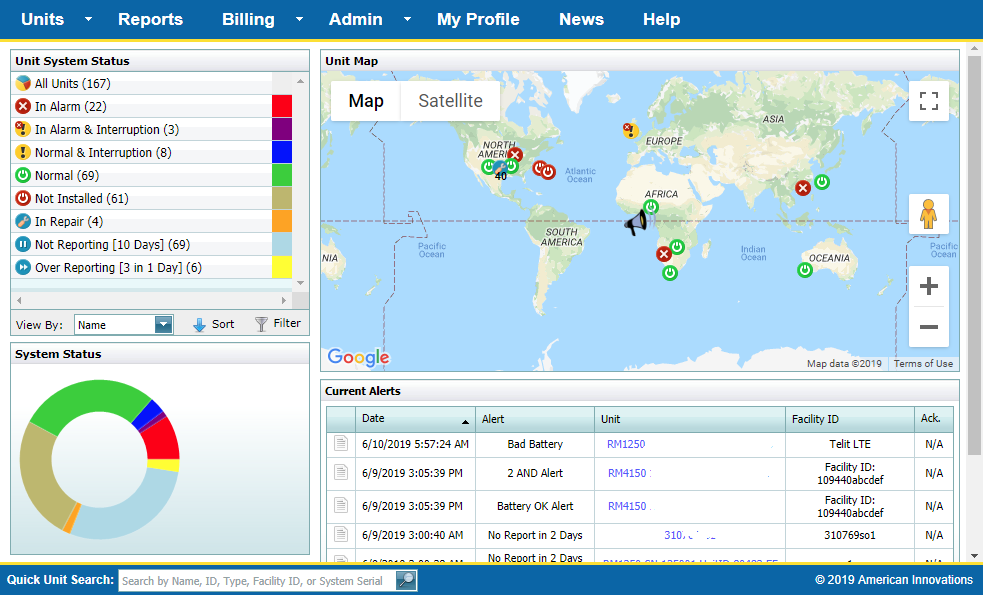This screenshot has width=983, height=595.
Task: Switch the map to Map view
Action: coord(366,101)
